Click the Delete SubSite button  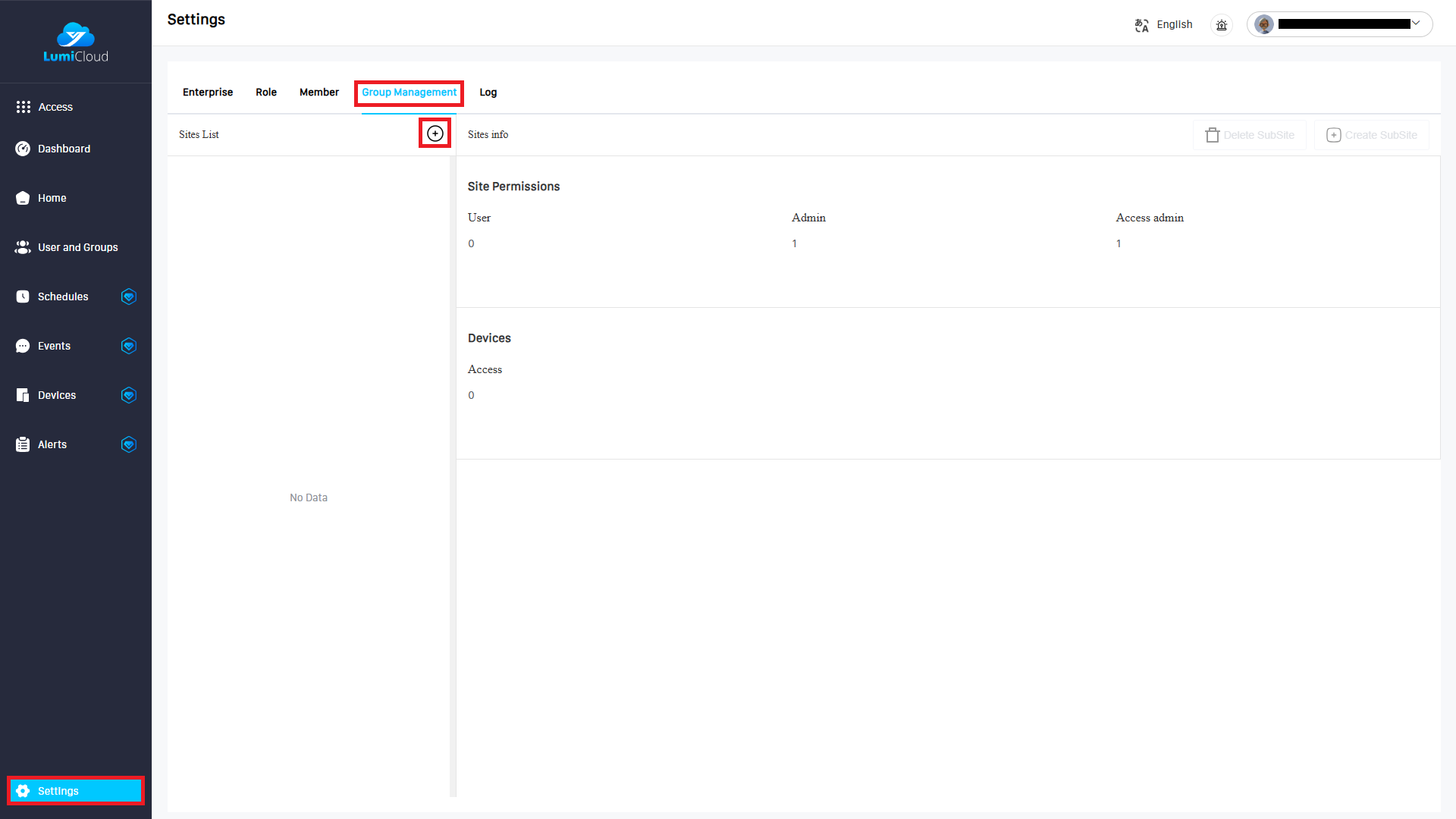pyautogui.click(x=1250, y=135)
